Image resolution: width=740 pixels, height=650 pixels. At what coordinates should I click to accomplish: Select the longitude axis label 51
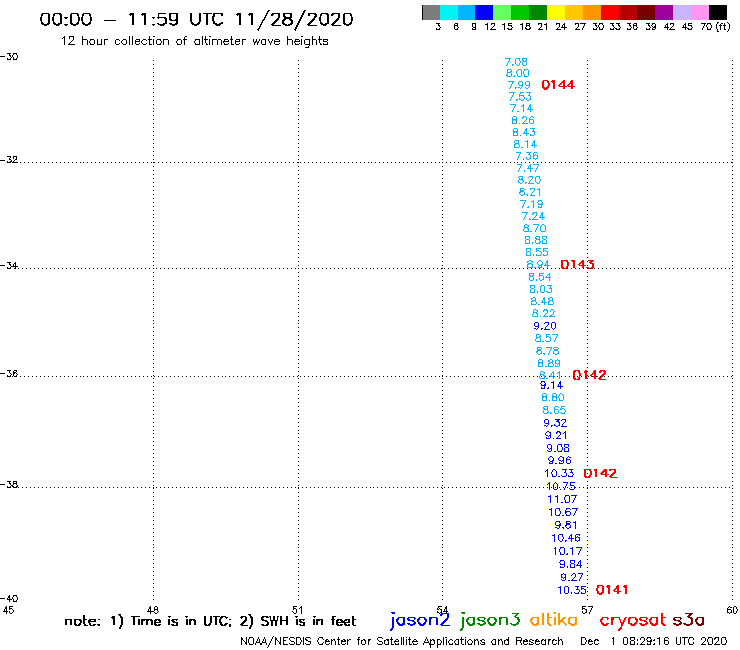coord(297,610)
